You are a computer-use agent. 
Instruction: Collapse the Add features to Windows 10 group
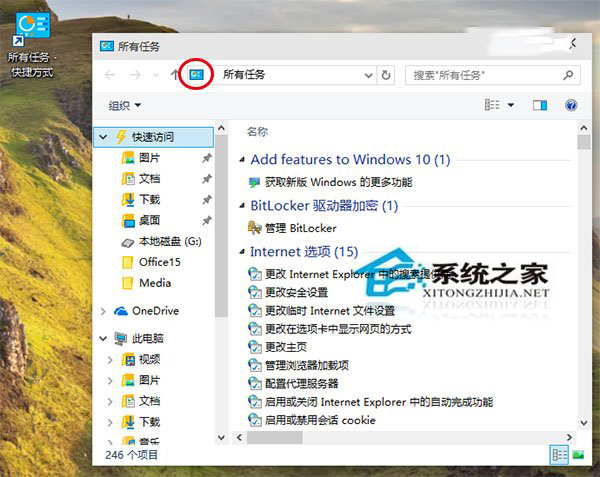(242, 160)
